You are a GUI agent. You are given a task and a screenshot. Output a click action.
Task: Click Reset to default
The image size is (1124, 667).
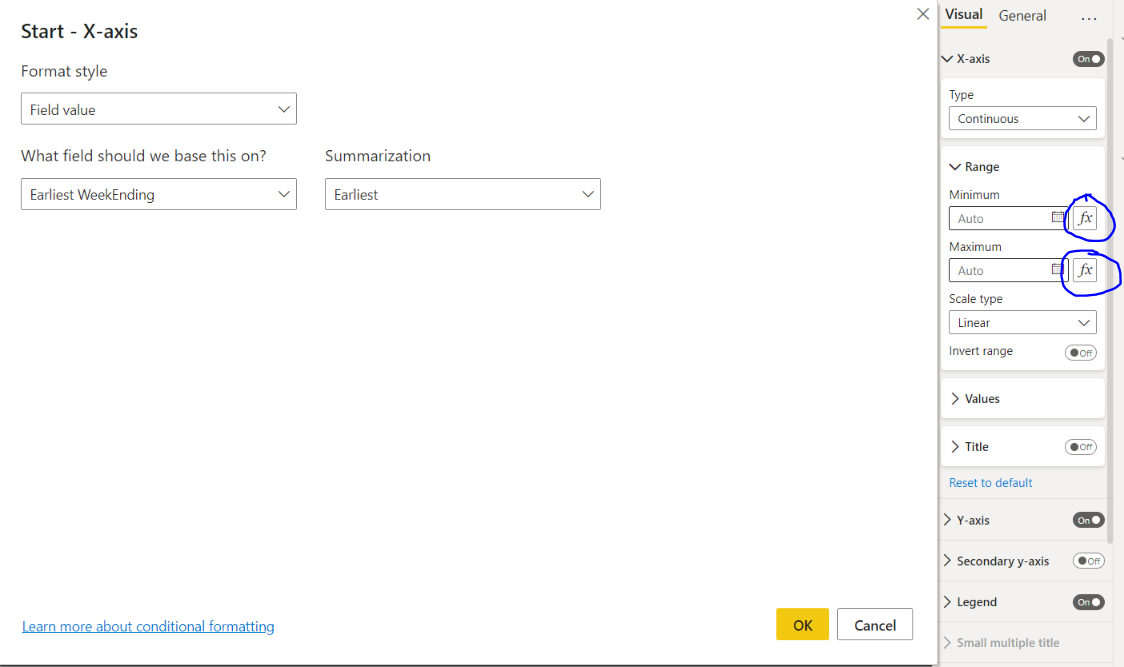990,482
